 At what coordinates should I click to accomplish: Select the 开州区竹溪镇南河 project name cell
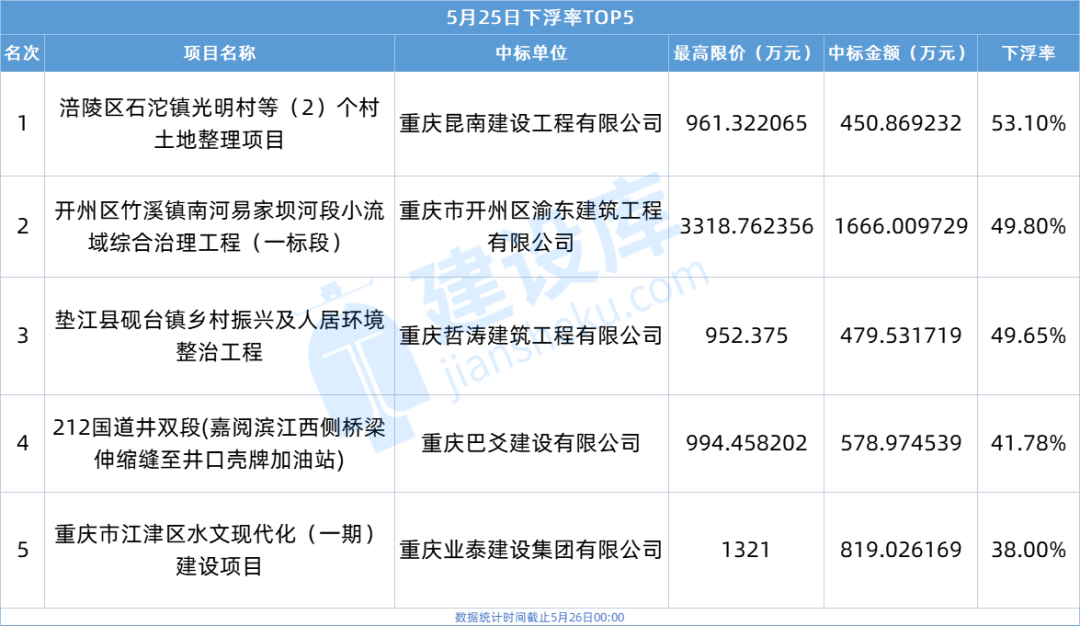pos(219,226)
